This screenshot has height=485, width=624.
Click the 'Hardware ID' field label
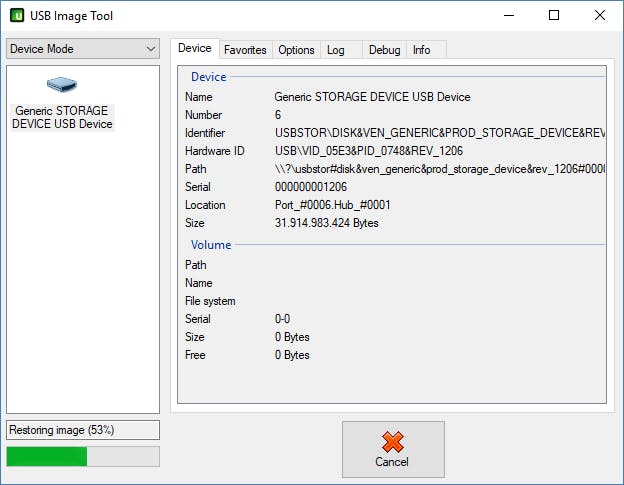pyautogui.click(x=214, y=151)
